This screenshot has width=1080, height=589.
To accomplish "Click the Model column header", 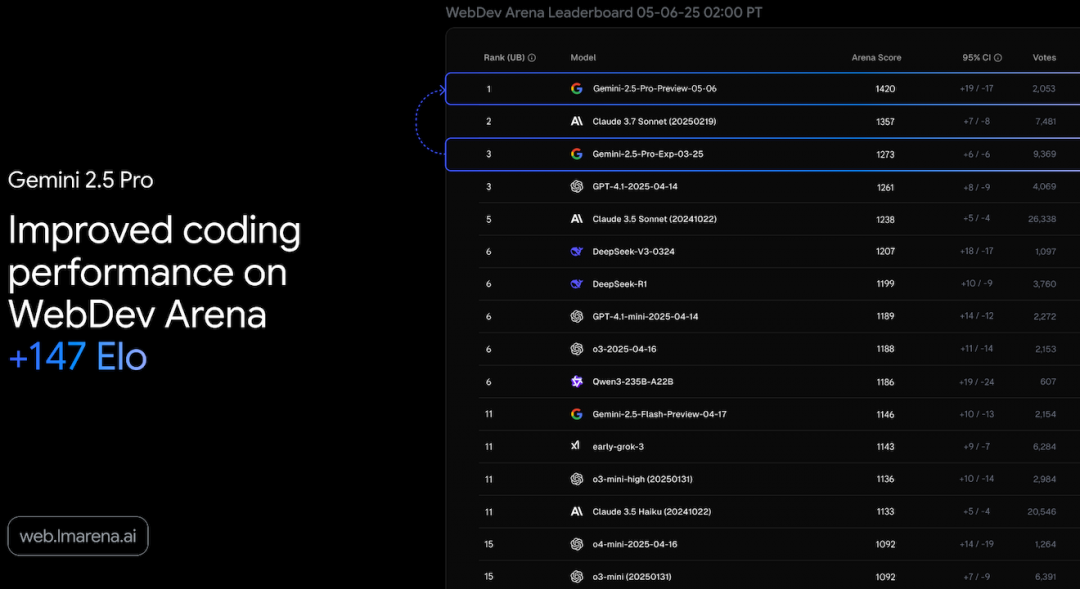I will click(x=583, y=58).
